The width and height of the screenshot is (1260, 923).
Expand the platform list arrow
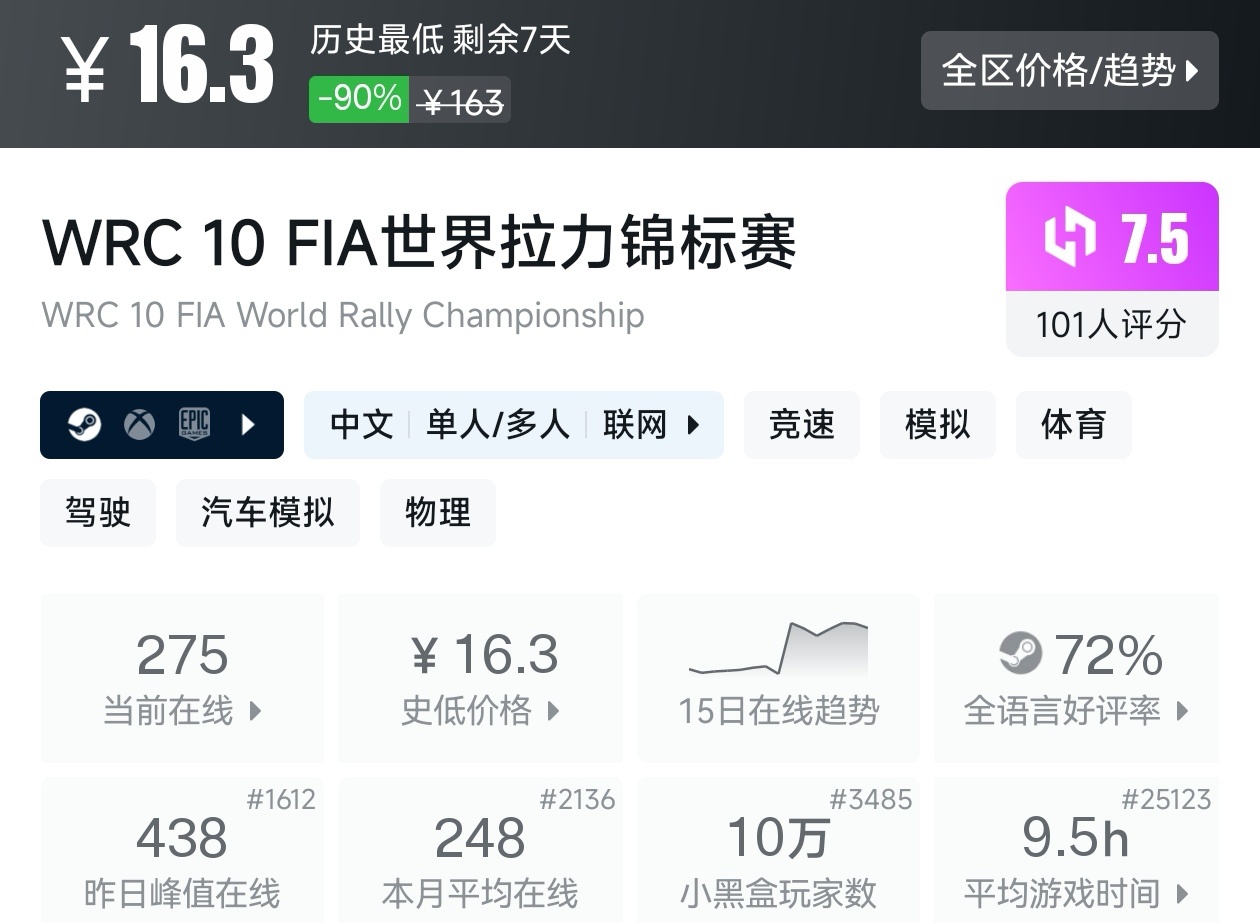[249, 425]
